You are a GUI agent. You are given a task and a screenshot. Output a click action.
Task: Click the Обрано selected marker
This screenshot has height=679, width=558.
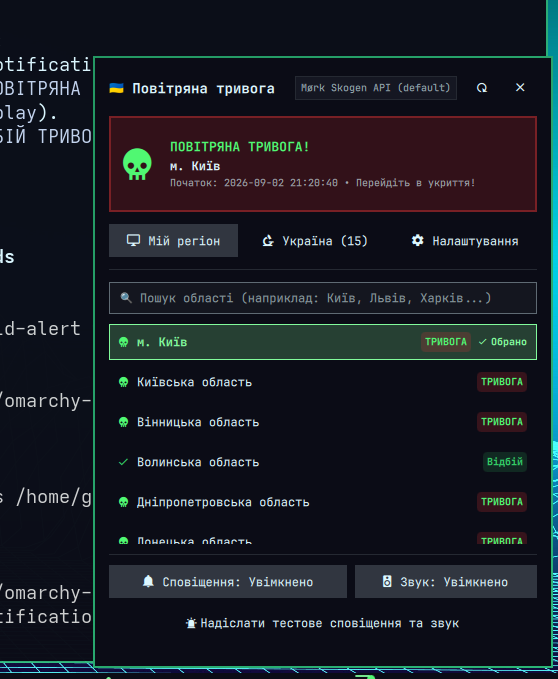[503, 342]
